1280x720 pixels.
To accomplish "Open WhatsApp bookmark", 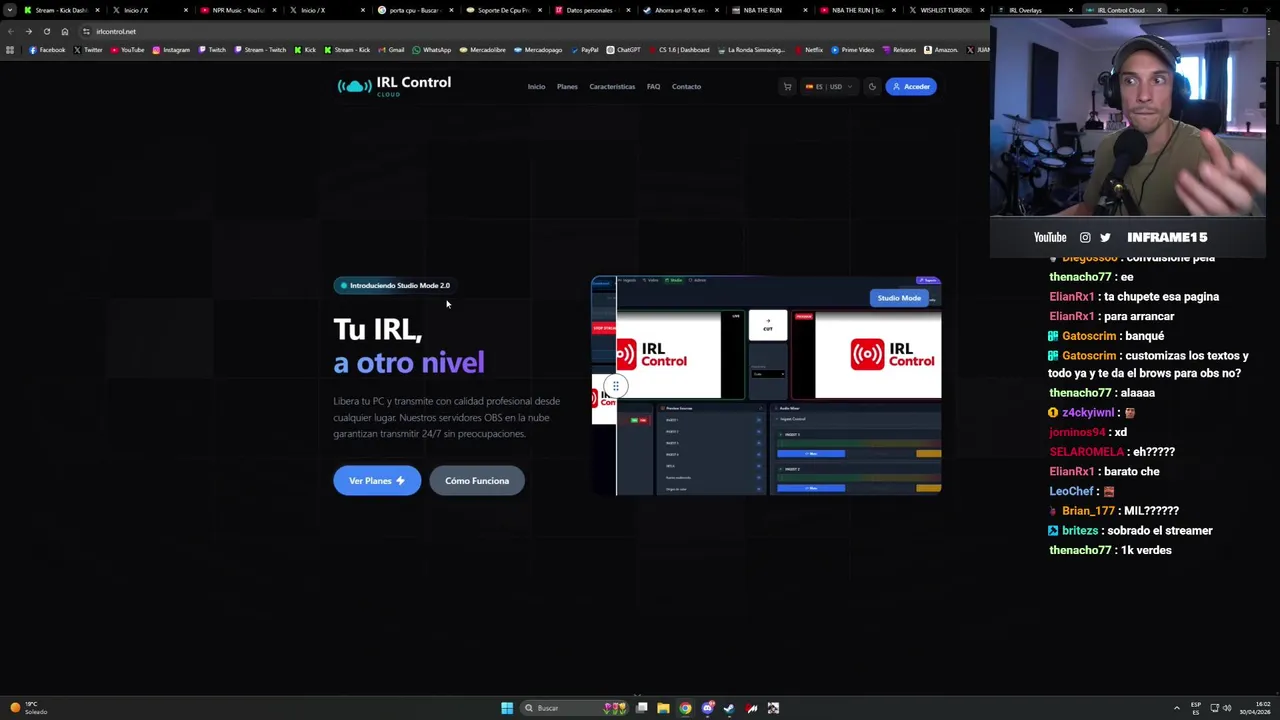I will tap(431, 50).
